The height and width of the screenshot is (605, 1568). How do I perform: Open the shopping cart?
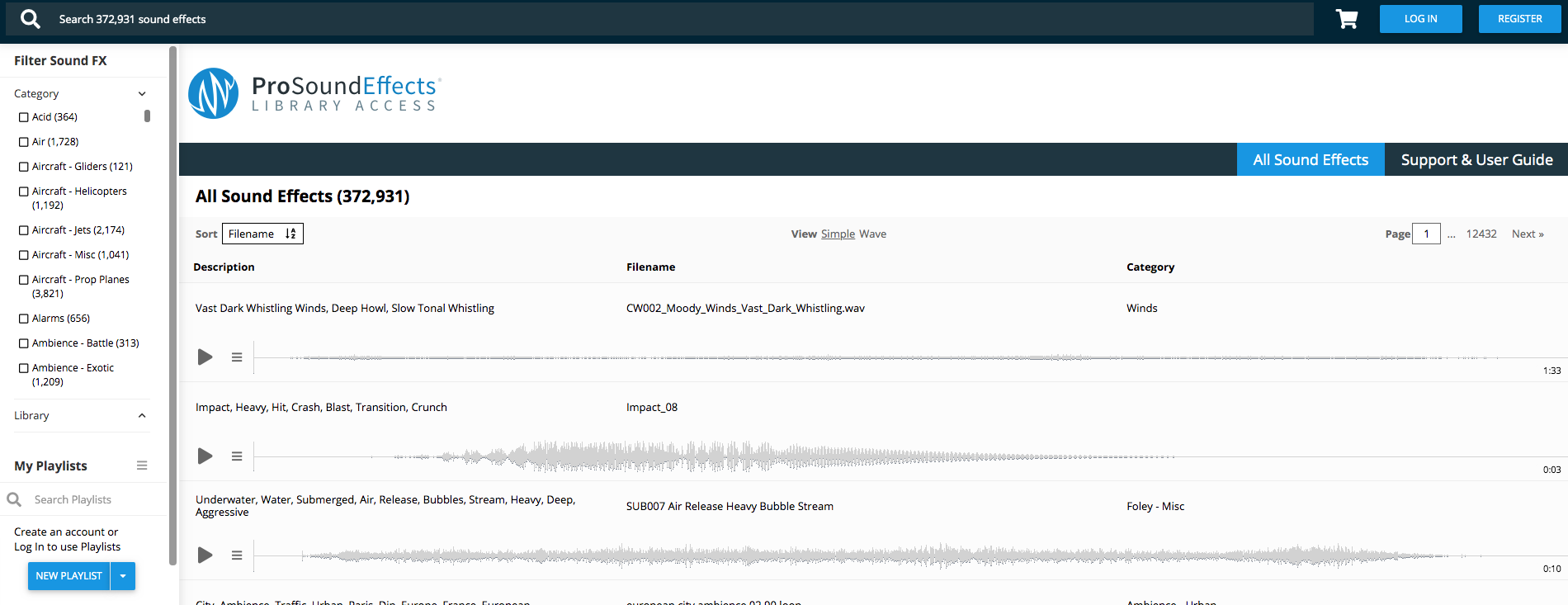point(1347,19)
